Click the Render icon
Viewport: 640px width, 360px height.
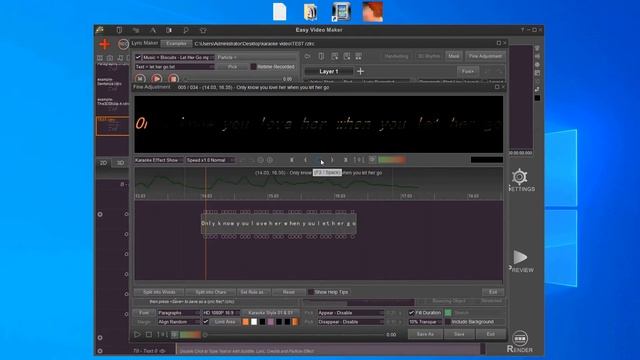coord(520,338)
